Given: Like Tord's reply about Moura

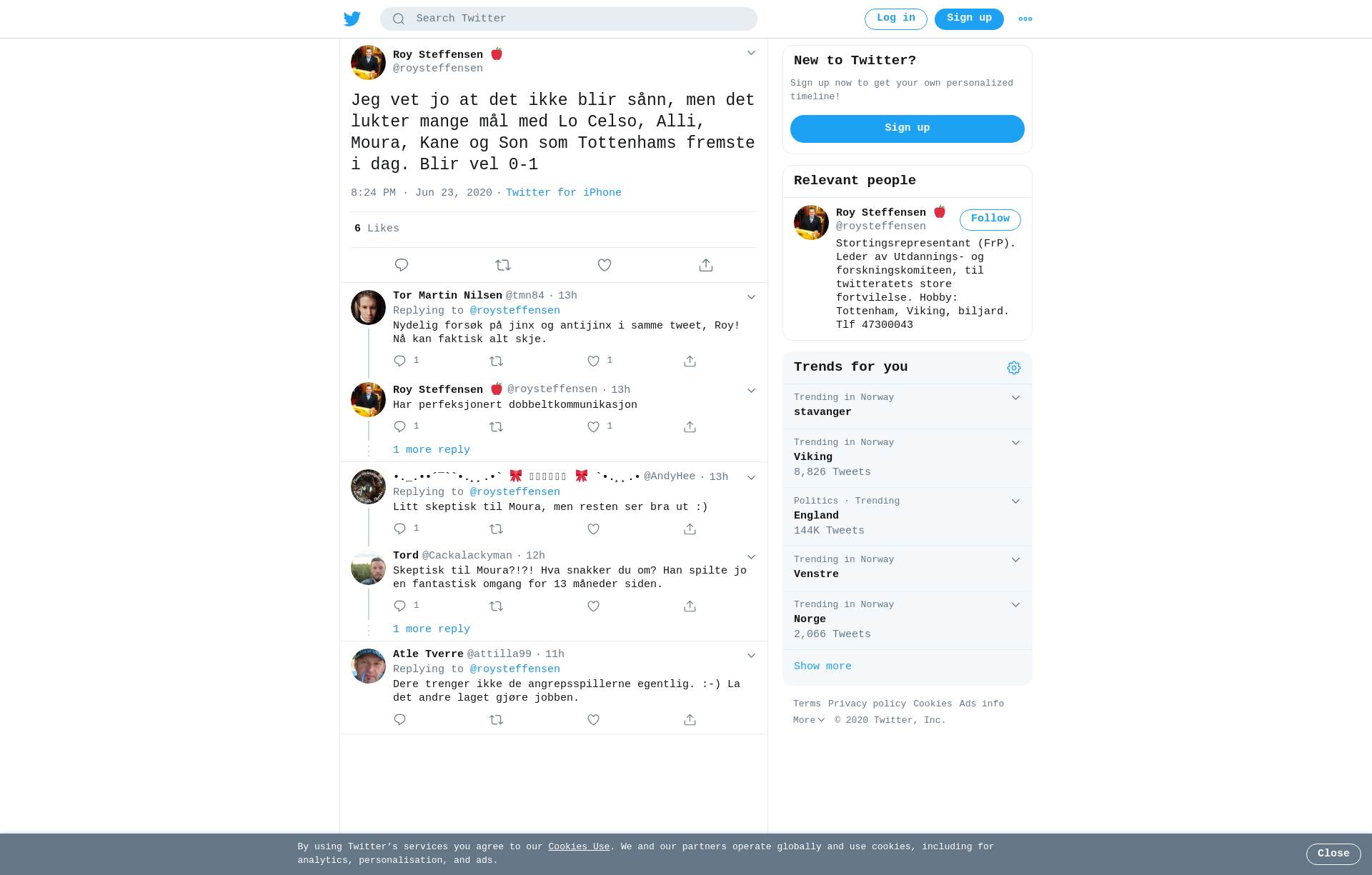Looking at the screenshot, I should click(593, 606).
